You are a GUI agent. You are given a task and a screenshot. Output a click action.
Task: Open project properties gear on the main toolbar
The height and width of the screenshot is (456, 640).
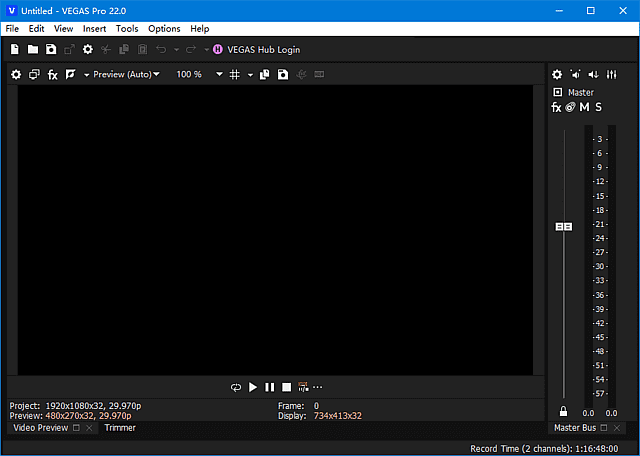click(x=88, y=50)
